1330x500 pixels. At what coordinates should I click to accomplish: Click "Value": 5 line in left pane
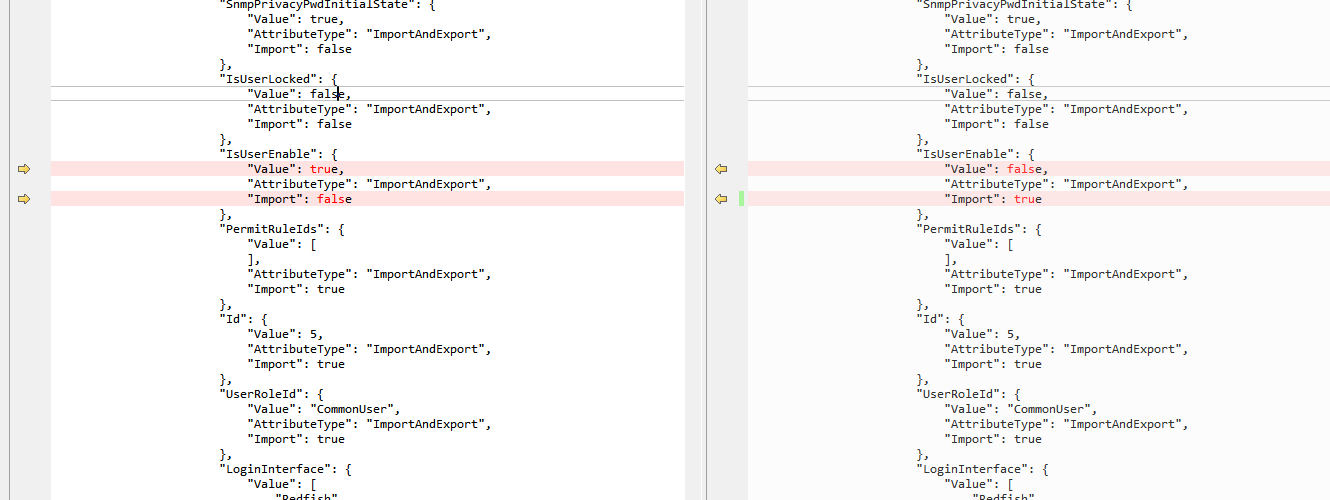(x=285, y=334)
